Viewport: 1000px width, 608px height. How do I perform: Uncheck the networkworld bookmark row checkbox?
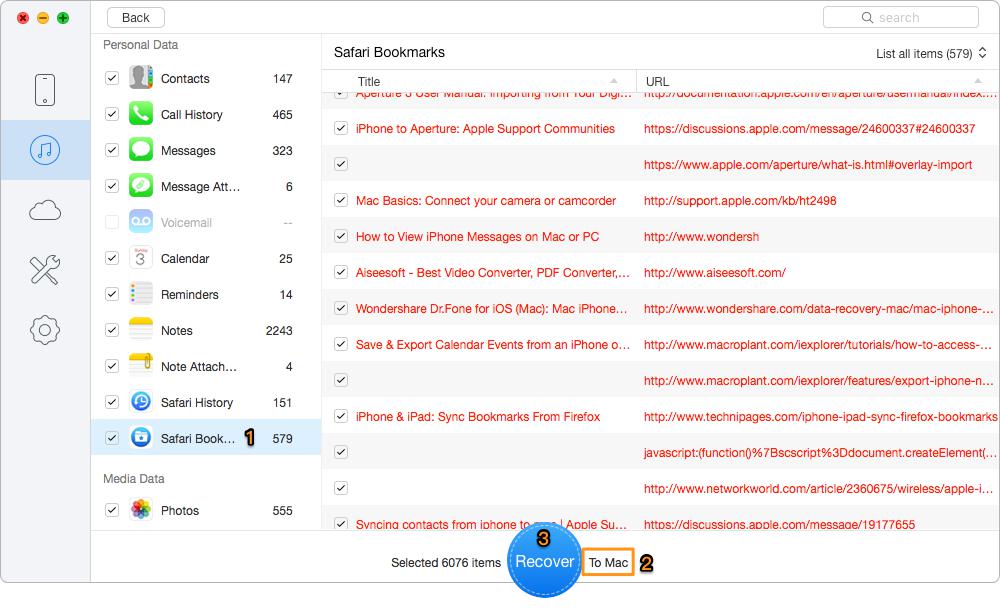coord(341,489)
